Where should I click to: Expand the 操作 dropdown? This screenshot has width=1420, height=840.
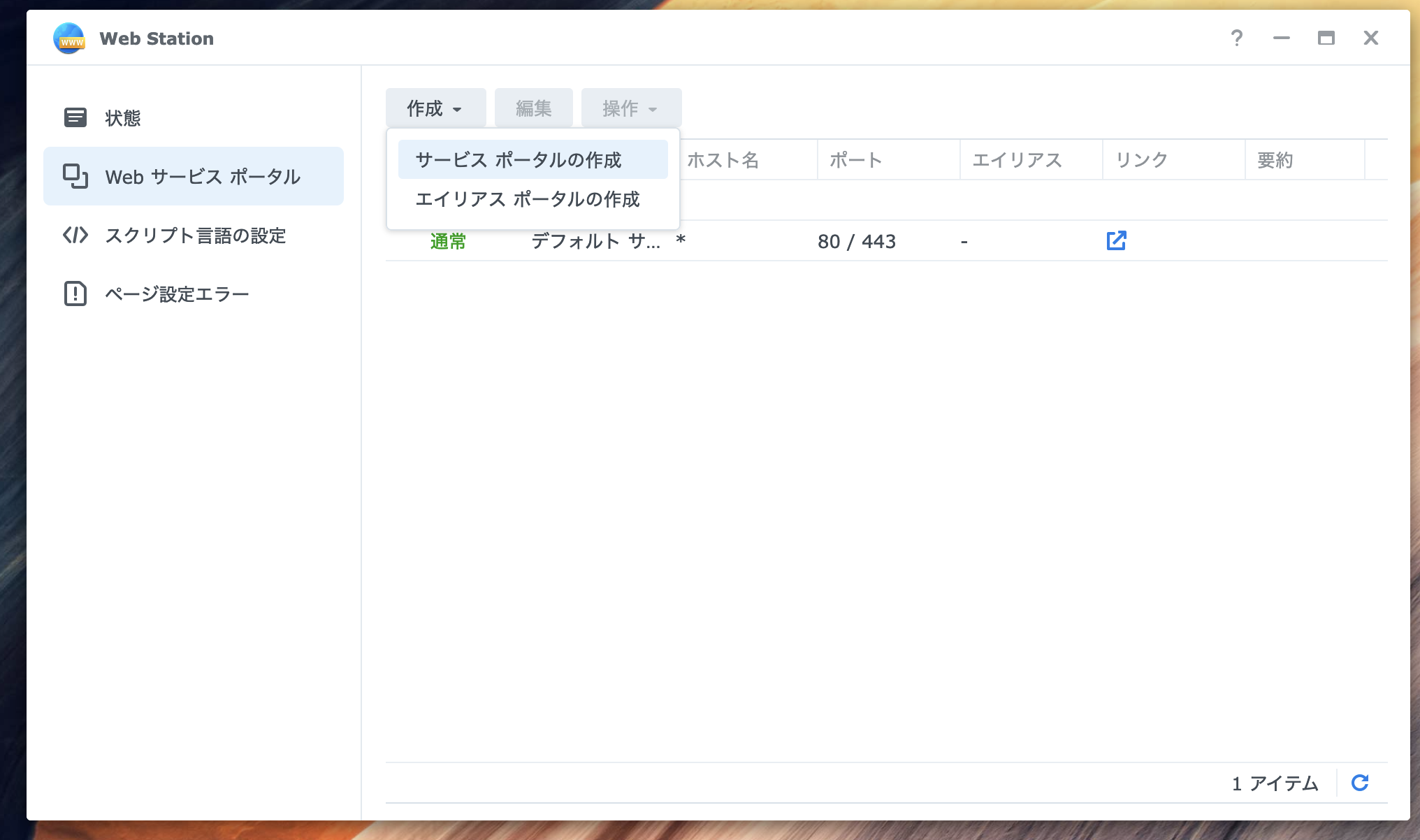coord(630,108)
